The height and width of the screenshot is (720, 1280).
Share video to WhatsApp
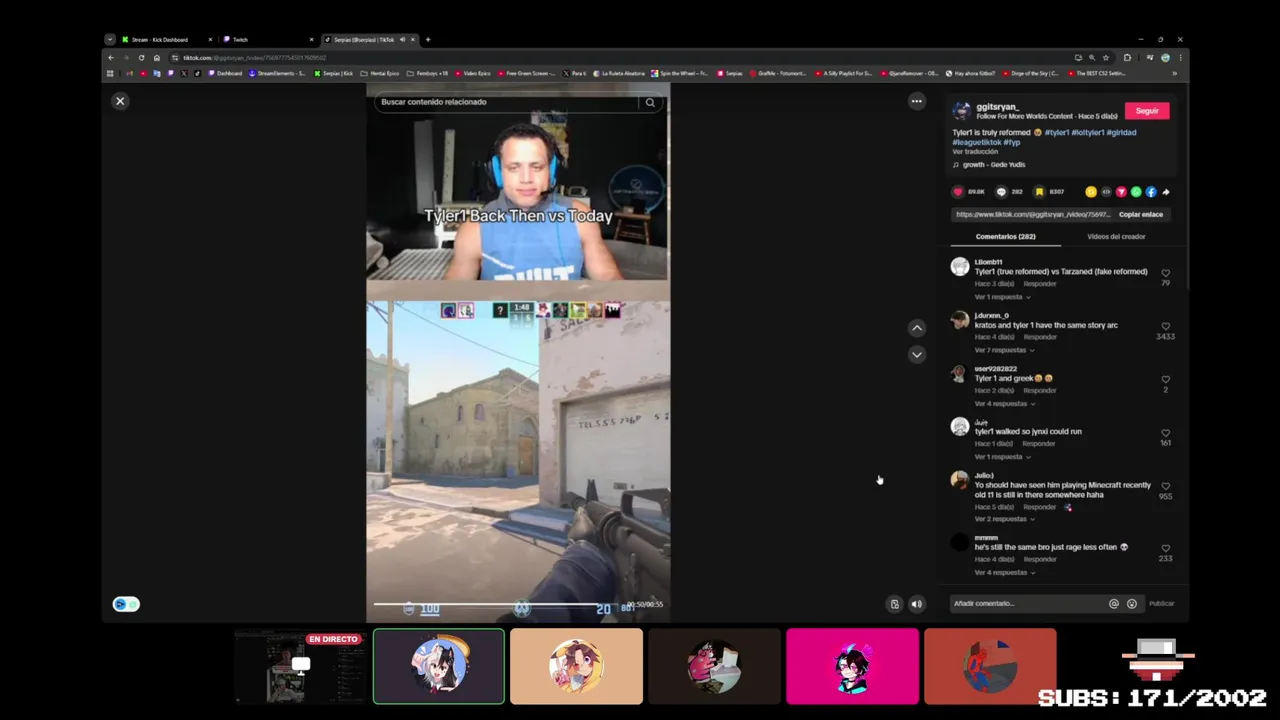coord(1136,192)
